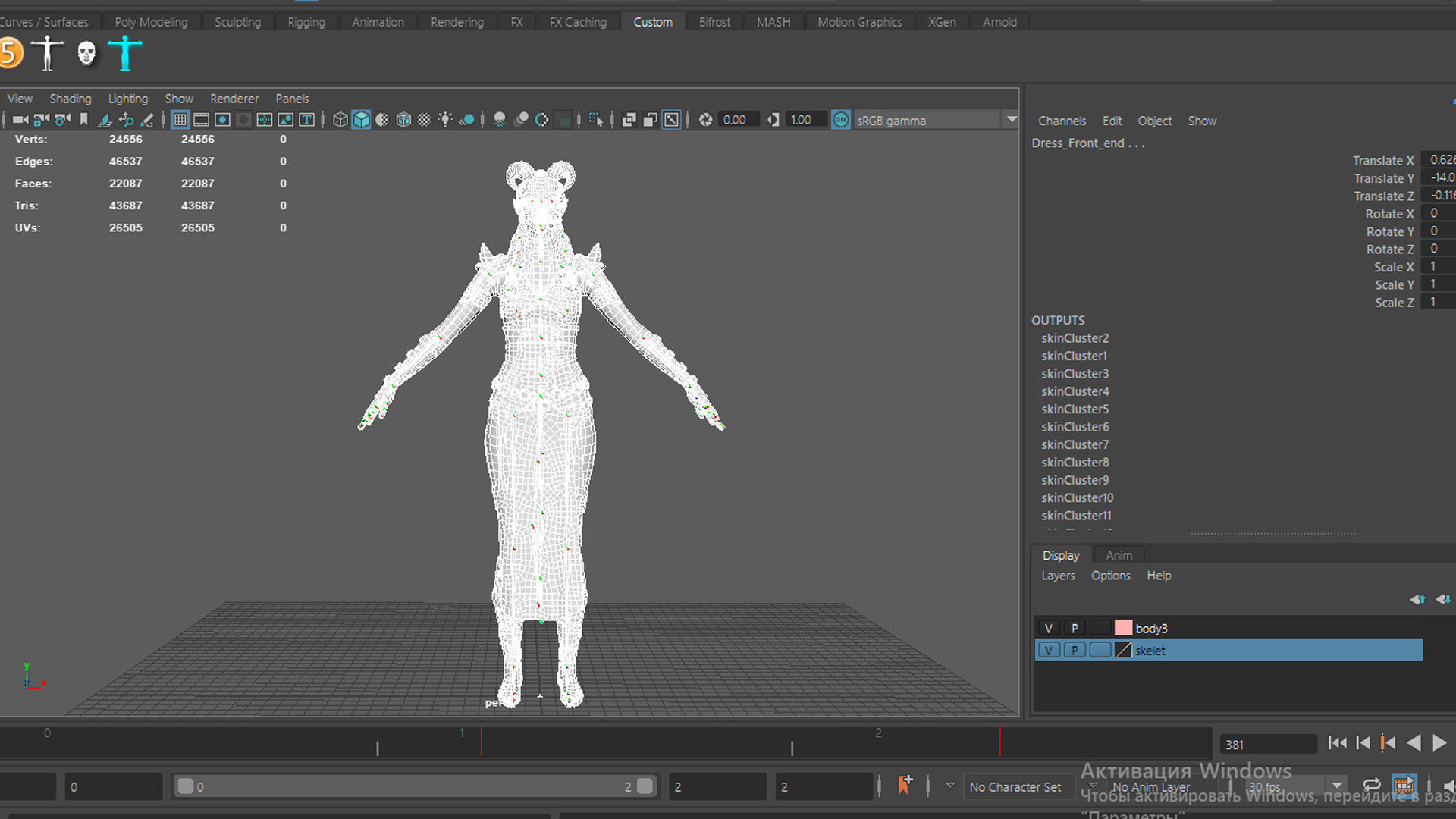Click the Select Camera icon in panel toolbar

click(20, 120)
